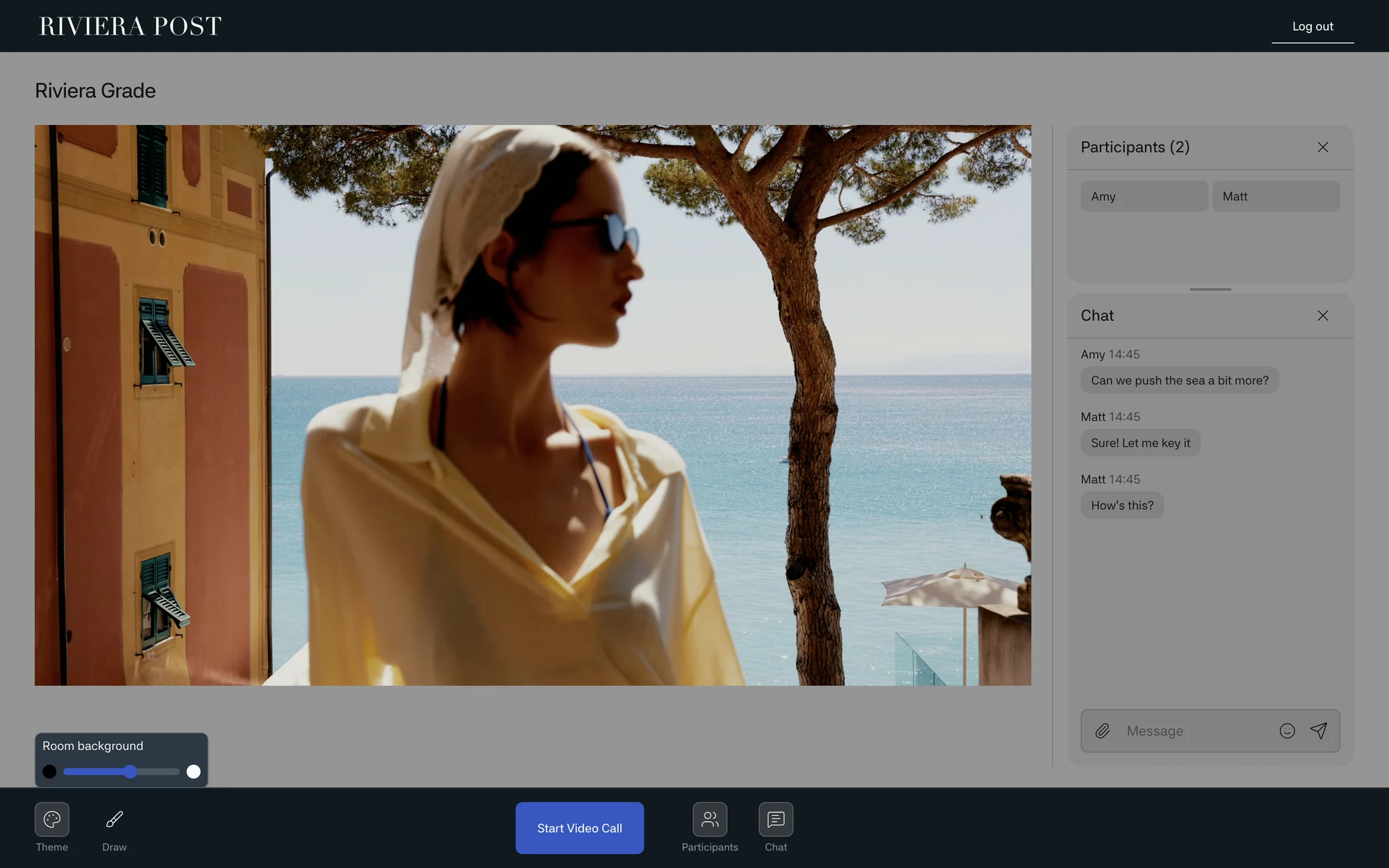Set room background to white swatch
Viewport: 1389px width, 868px height.
[194, 771]
